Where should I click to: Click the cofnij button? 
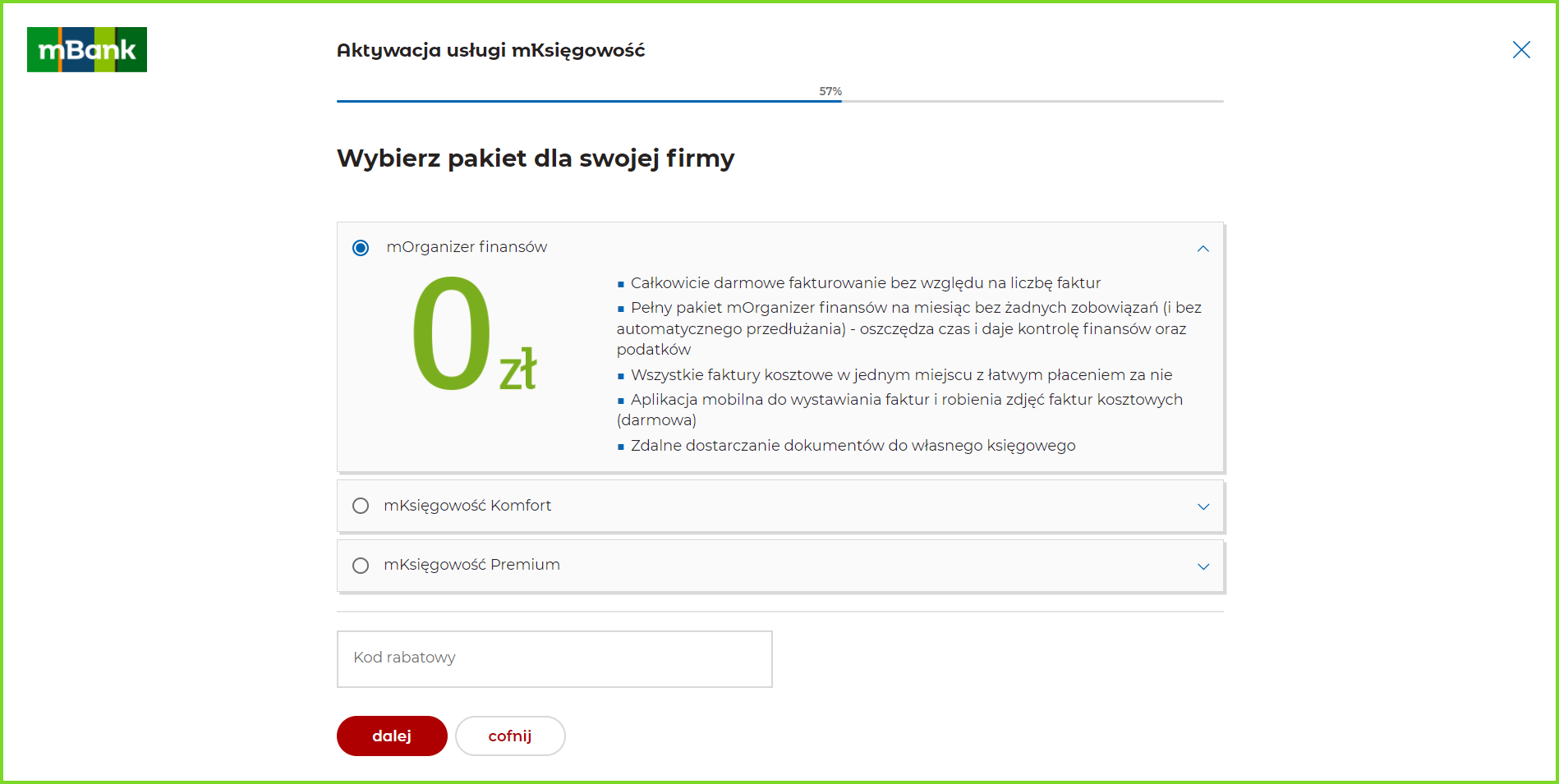point(510,736)
